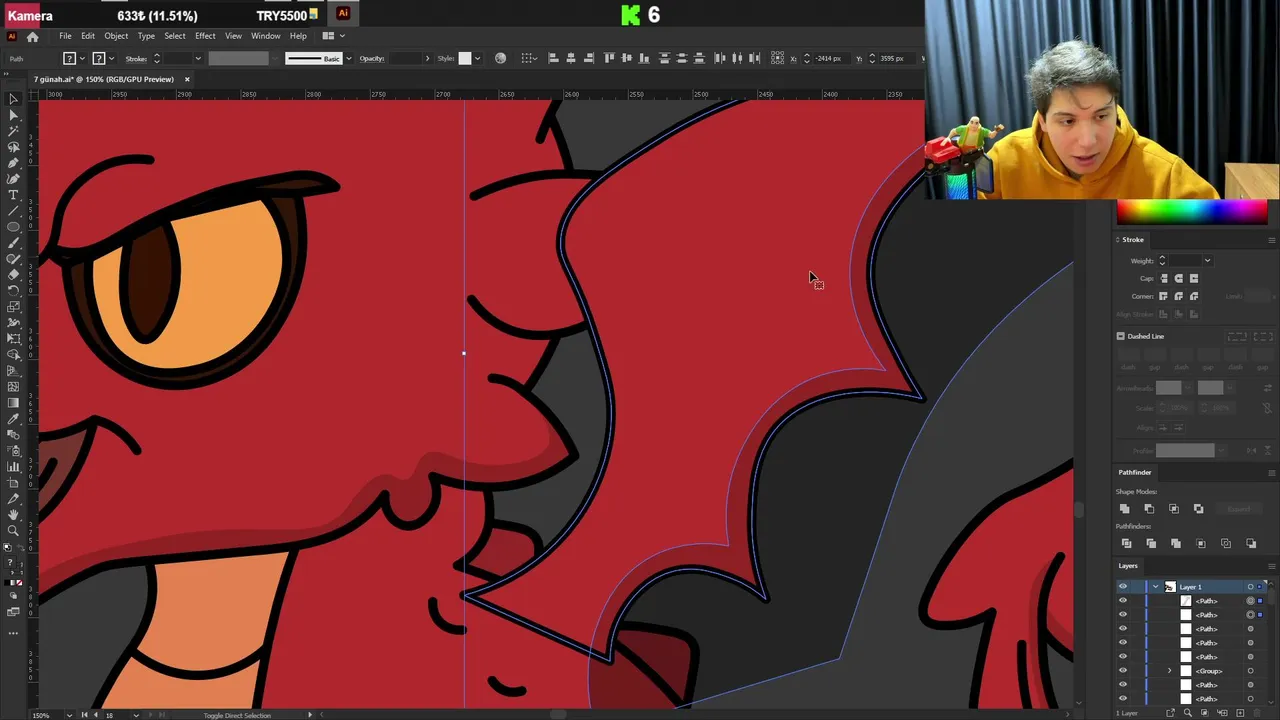Click the Home icon next to the Ai logo
The image size is (1280, 720).
click(x=32, y=36)
